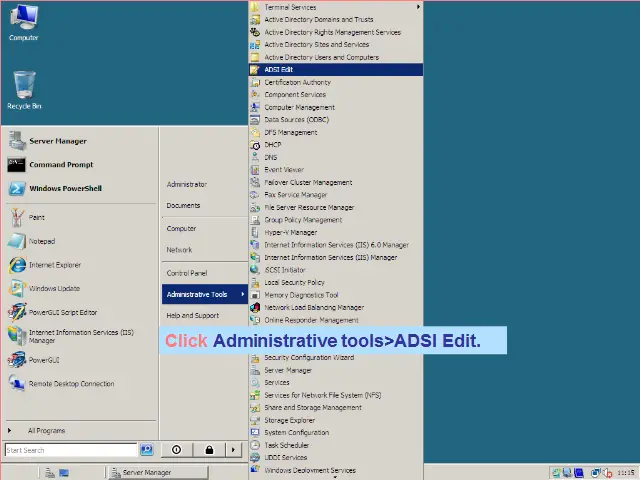Viewport: 640px width, 480px height.
Task: Click the Remote Desktop Connection icon
Action: tap(17, 384)
